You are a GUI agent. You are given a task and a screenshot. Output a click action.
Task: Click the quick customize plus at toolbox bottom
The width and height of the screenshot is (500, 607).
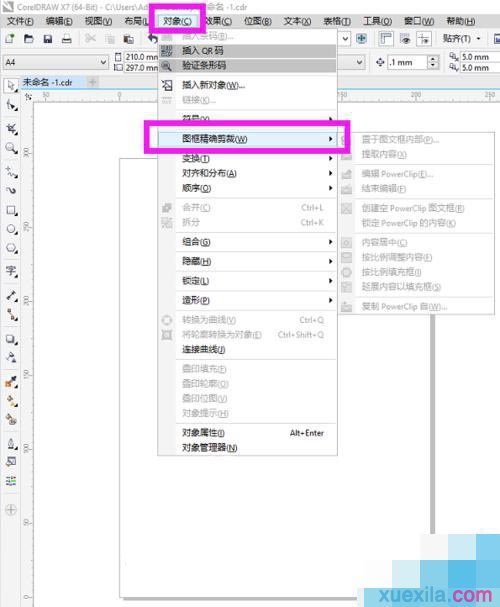[x=11, y=509]
